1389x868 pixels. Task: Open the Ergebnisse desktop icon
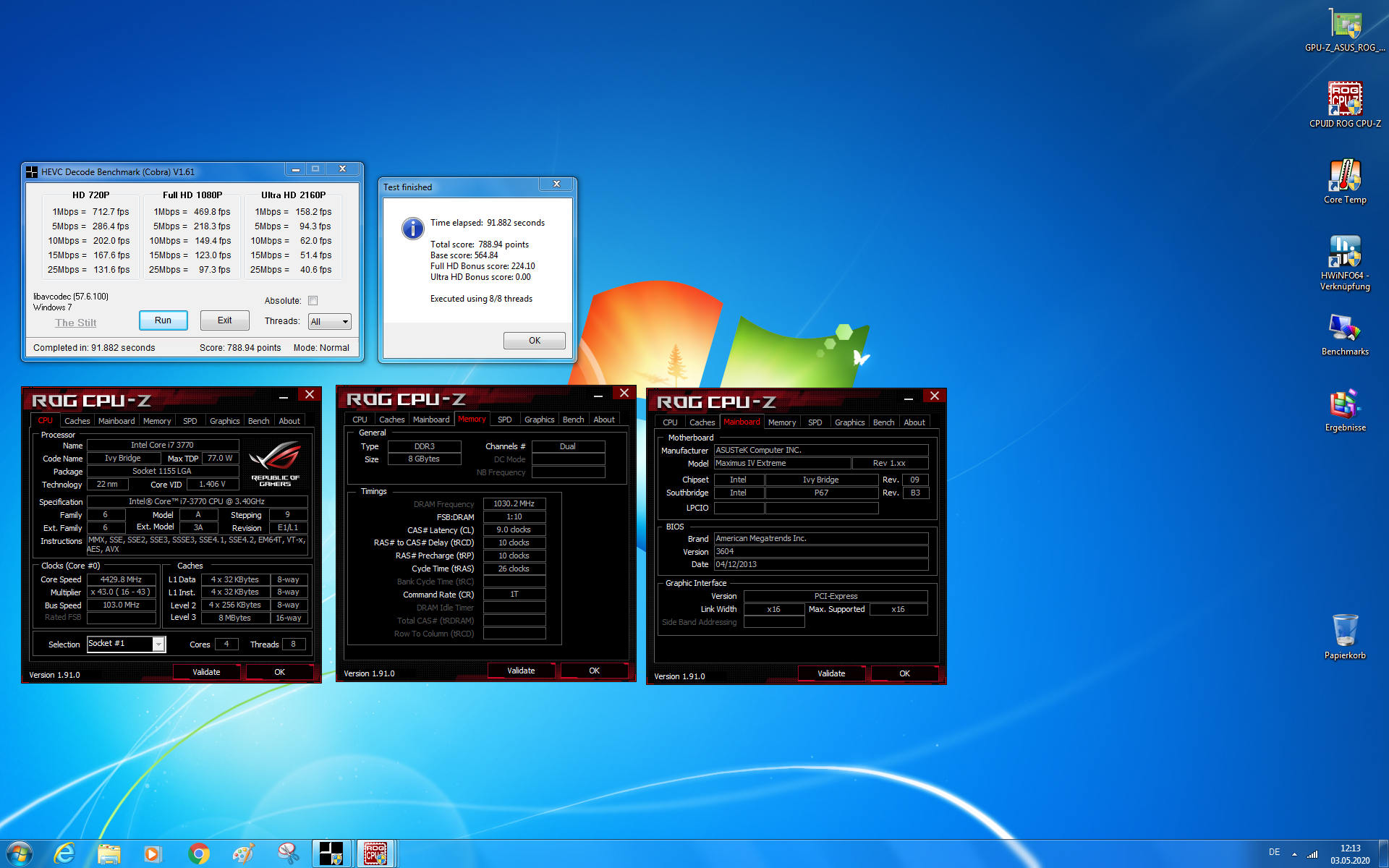1345,410
